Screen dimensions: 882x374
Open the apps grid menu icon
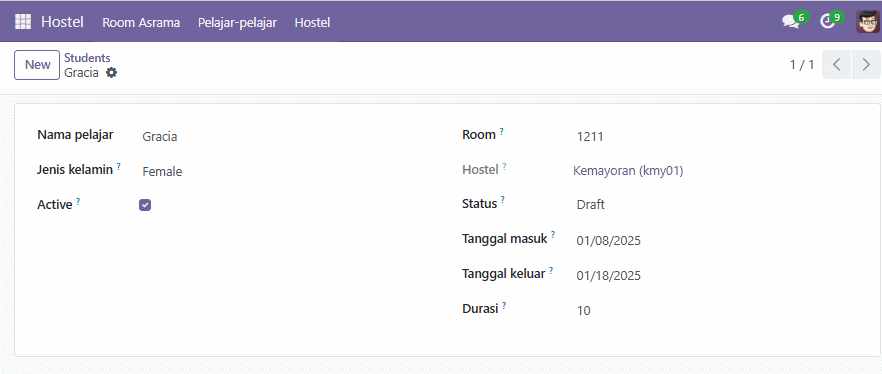pyautogui.click(x=23, y=22)
